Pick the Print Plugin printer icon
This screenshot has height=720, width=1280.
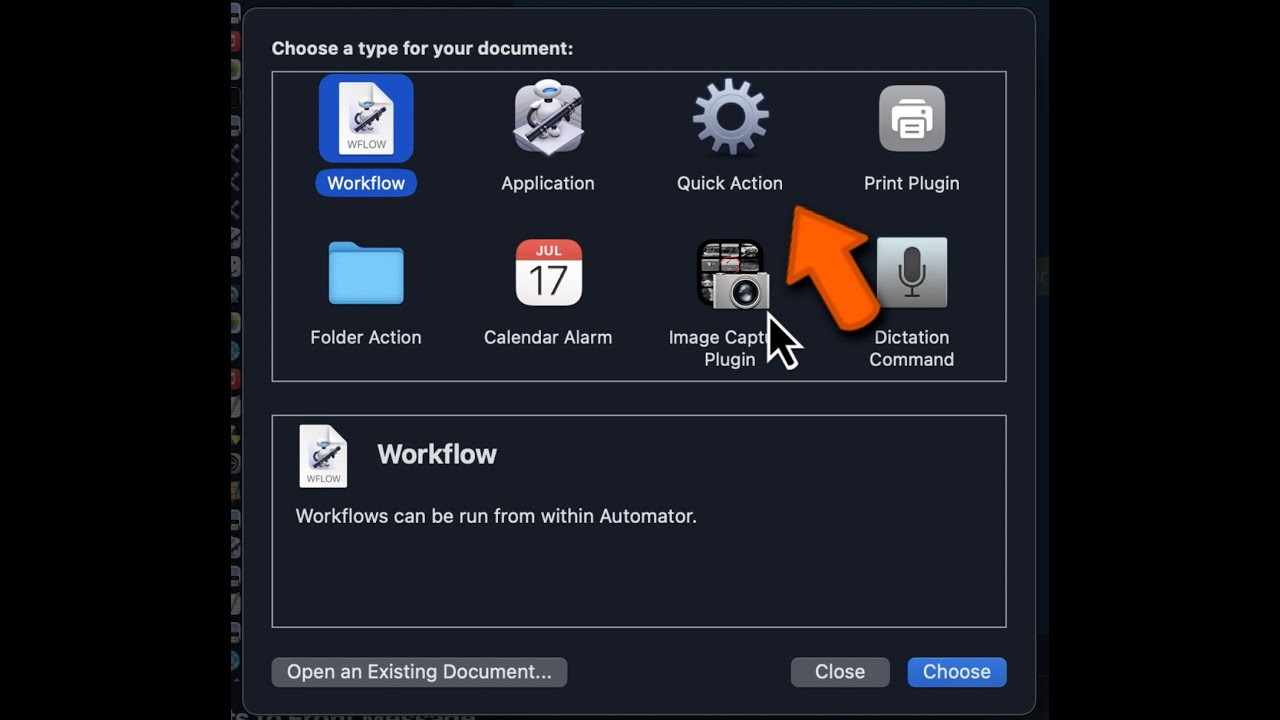coord(912,118)
